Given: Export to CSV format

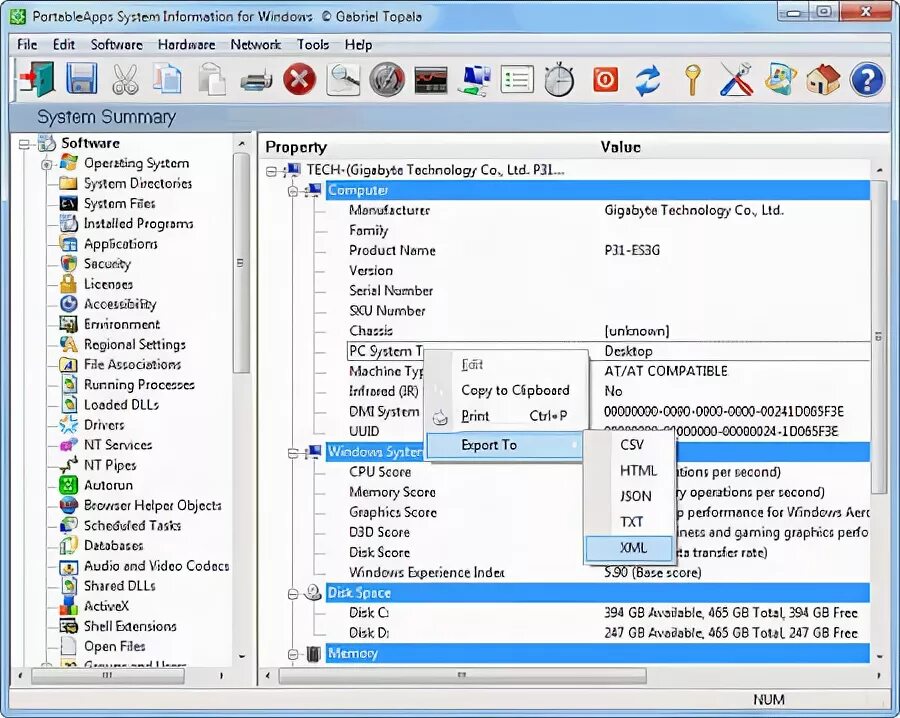Looking at the screenshot, I should [x=629, y=445].
